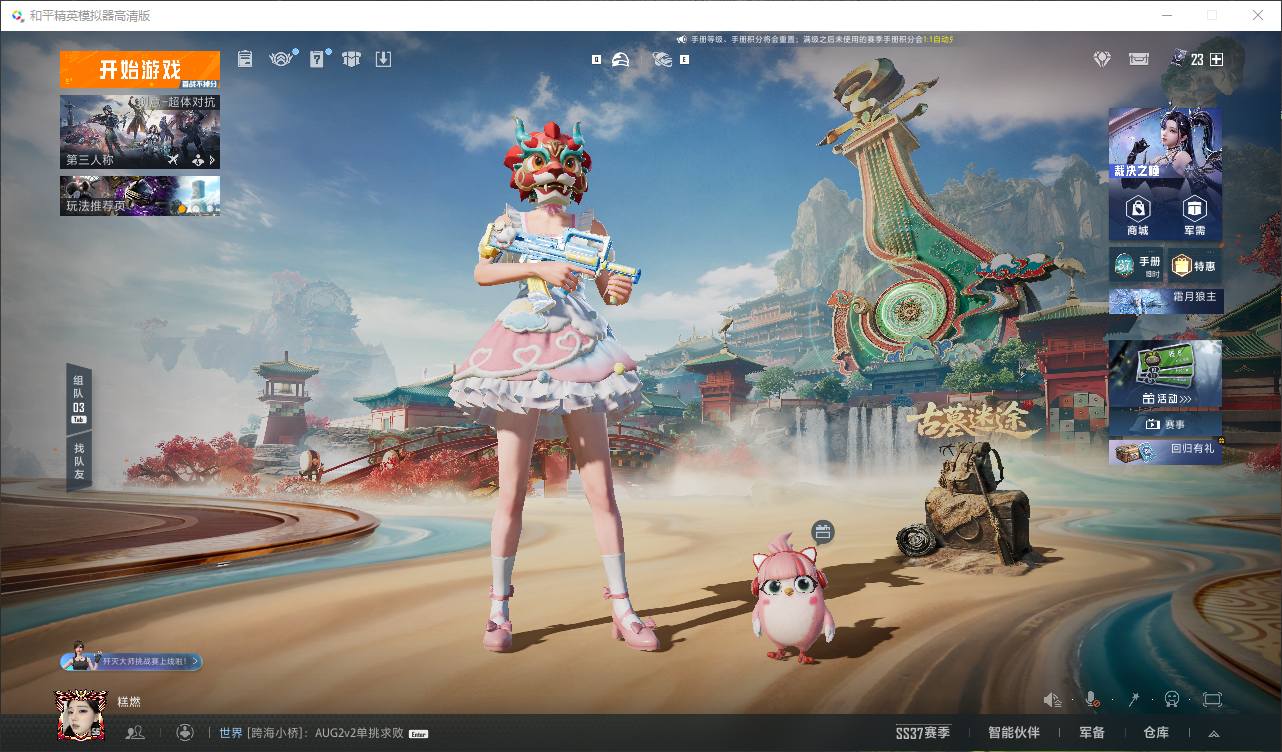Screen dimensions: 1282x752
Task: Open the 裁决之瞳 featured banner
Action: click(x=1165, y=145)
